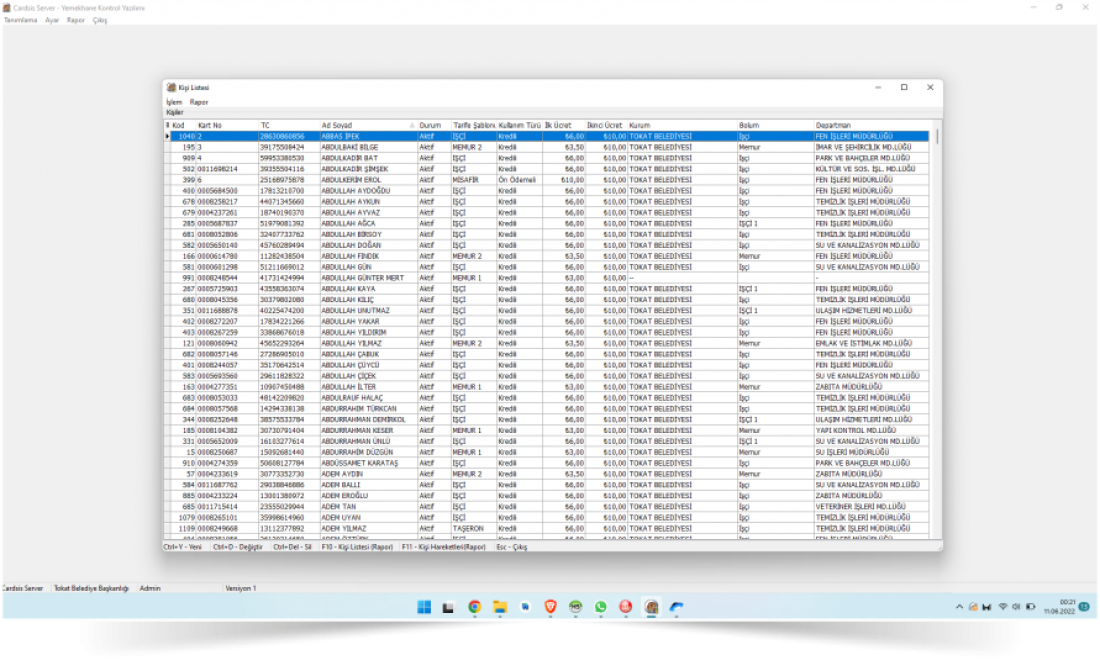Click the Çıkış menu item

coord(100,20)
